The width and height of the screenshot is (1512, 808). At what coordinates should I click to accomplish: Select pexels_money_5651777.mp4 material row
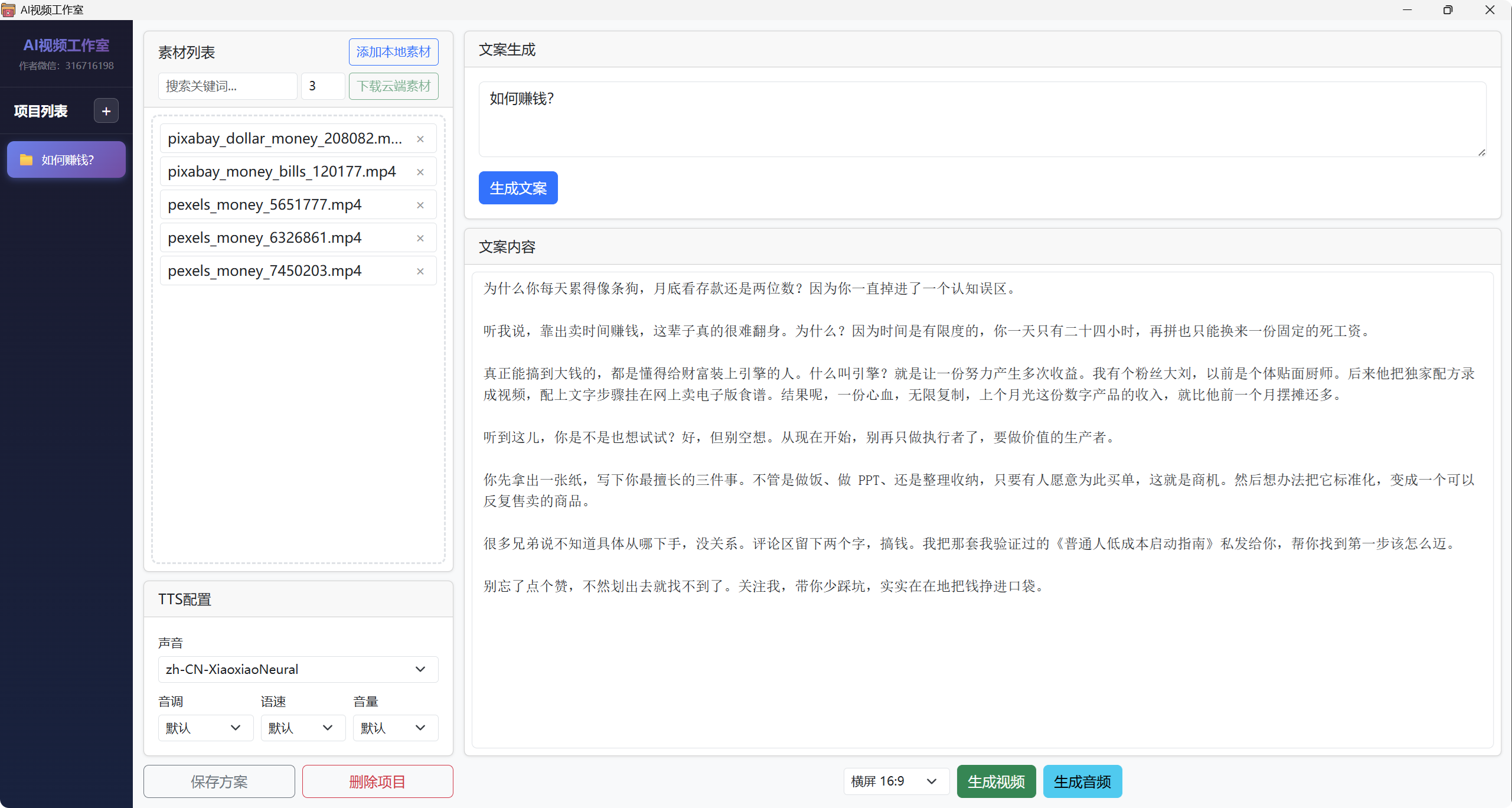coord(298,205)
